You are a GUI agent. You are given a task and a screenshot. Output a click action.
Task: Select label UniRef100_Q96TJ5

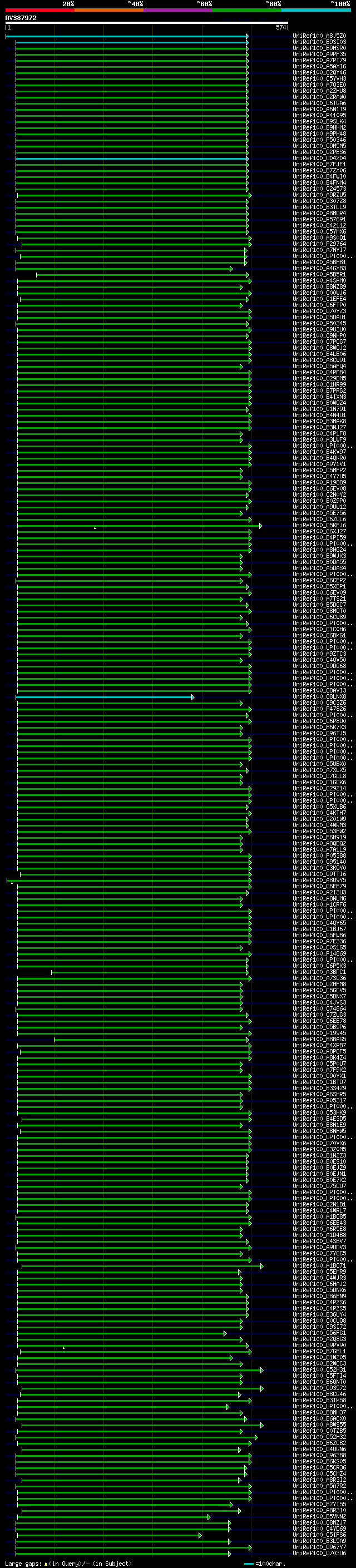click(319, 733)
